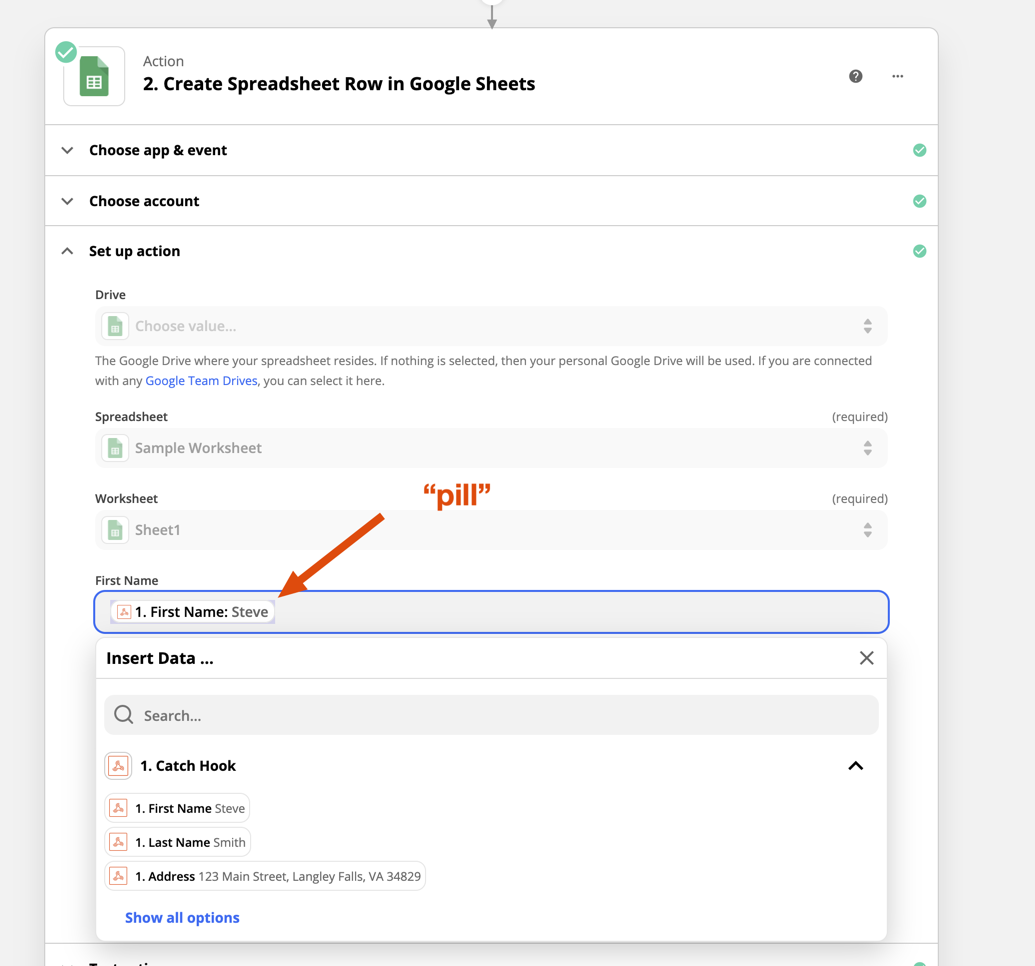
Task: Click the Worksheet field label
Action: [x=127, y=499]
